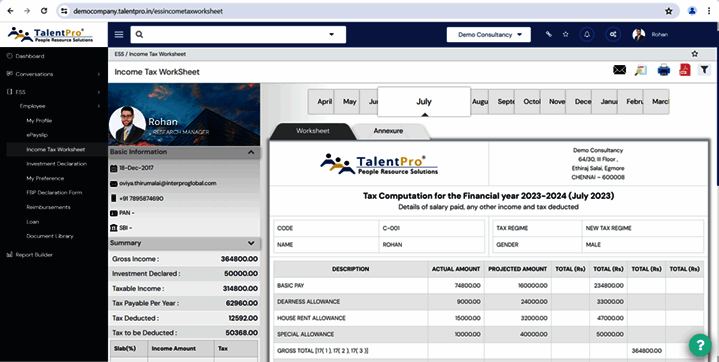Open the filter funnel icon
The image size is (719, 362).
tap(704, 70)
